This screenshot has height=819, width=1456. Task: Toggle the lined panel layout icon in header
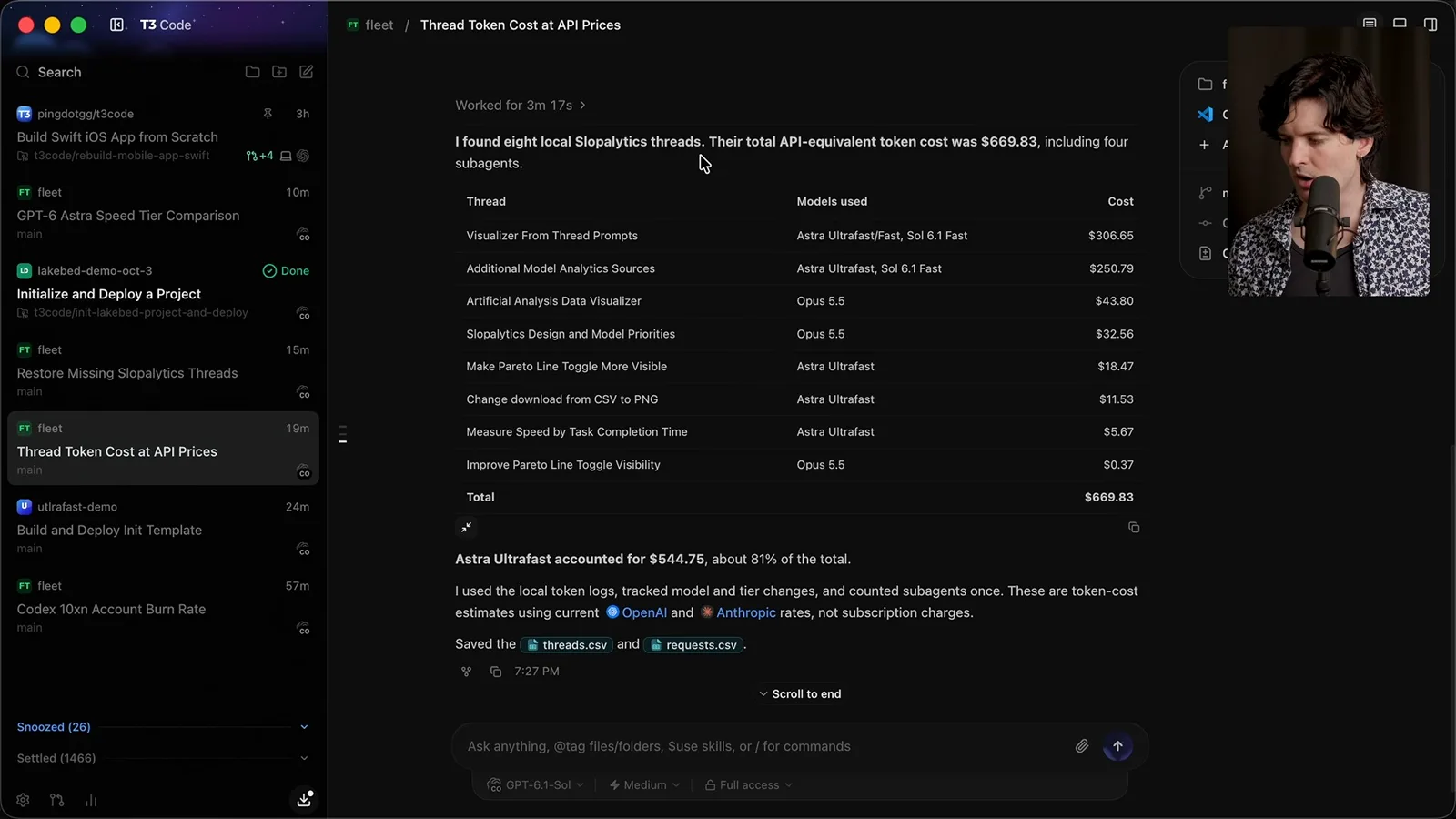1370,24
